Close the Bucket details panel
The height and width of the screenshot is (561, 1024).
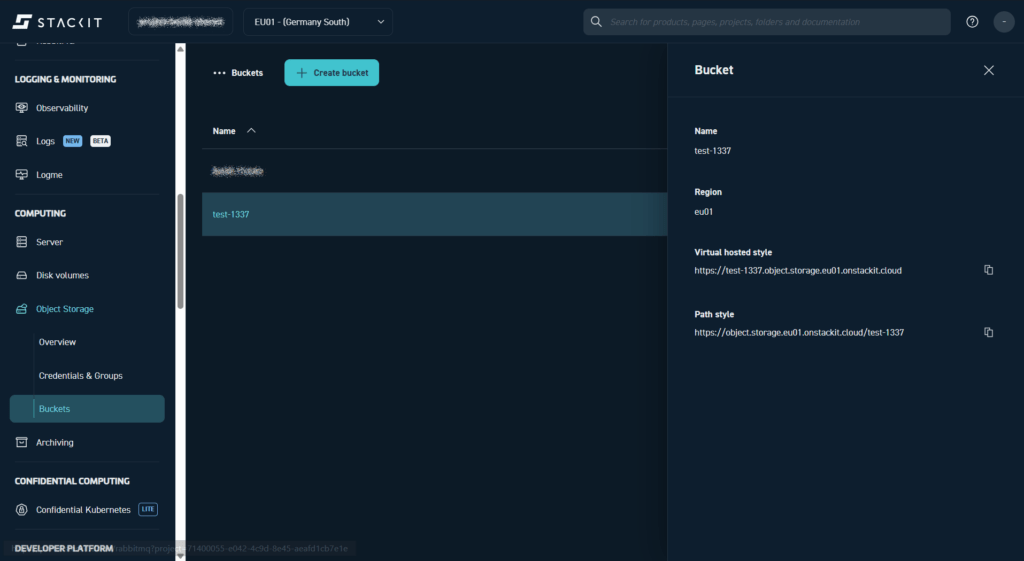point(989,70)
